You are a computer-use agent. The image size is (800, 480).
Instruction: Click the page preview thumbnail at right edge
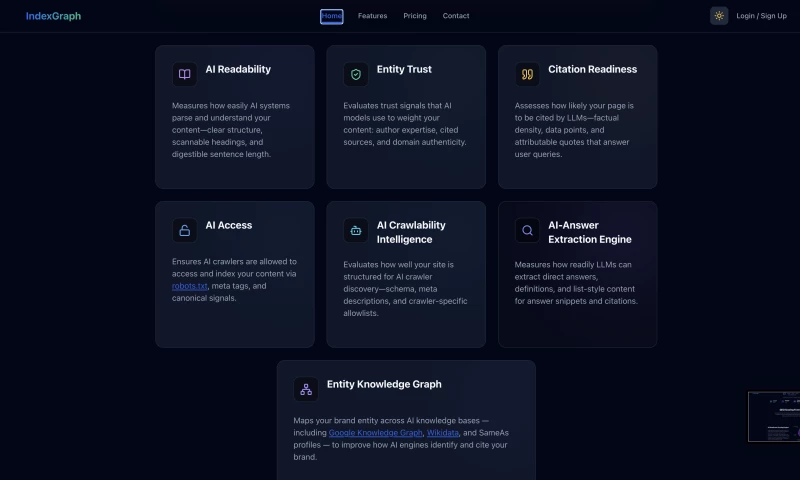click(x=774, y=416)
